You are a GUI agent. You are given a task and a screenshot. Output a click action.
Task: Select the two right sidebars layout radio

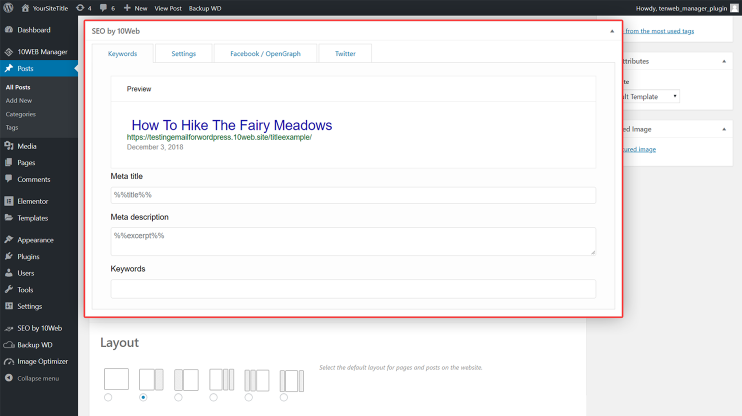[213, 398]
